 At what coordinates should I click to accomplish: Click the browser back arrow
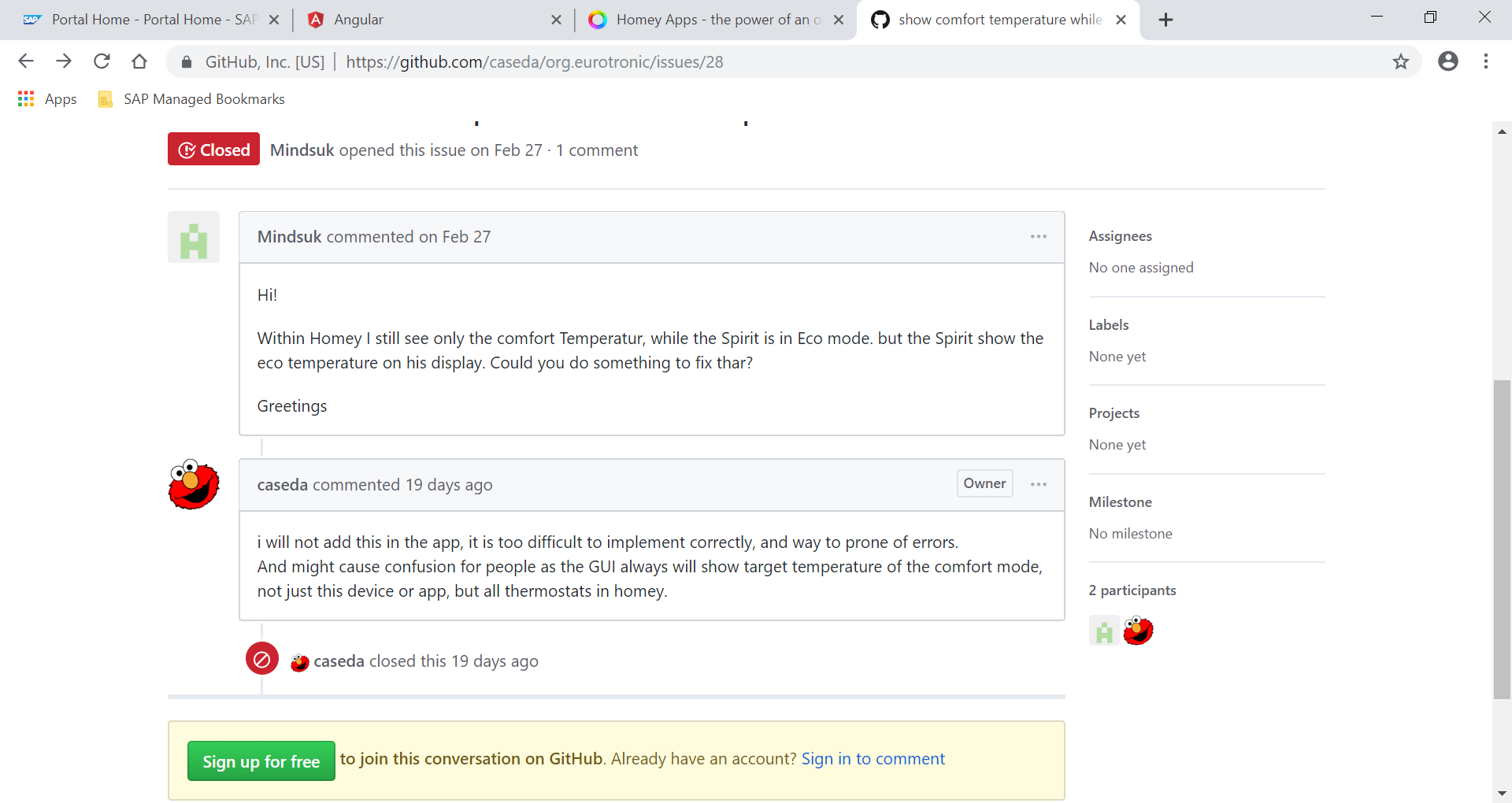(x=26, y=61)
